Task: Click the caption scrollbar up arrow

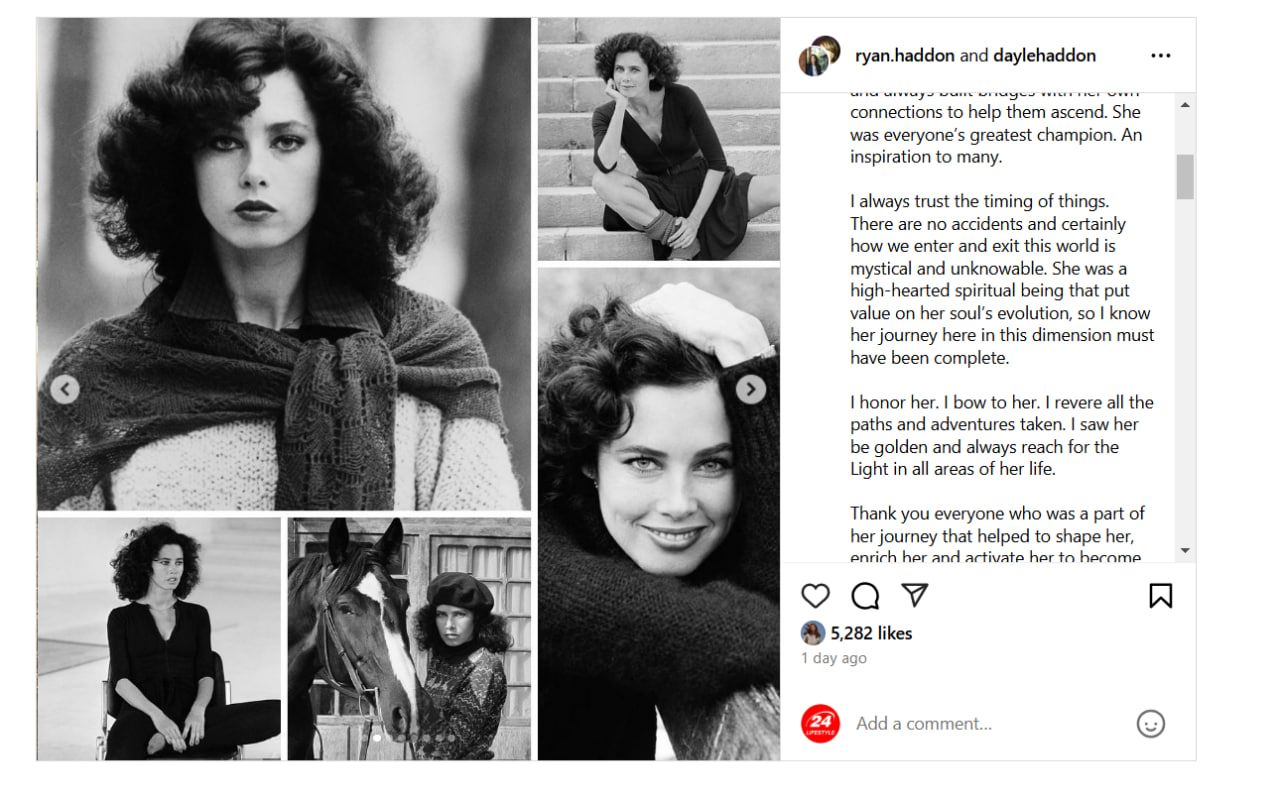Action: coord(1185,104)
